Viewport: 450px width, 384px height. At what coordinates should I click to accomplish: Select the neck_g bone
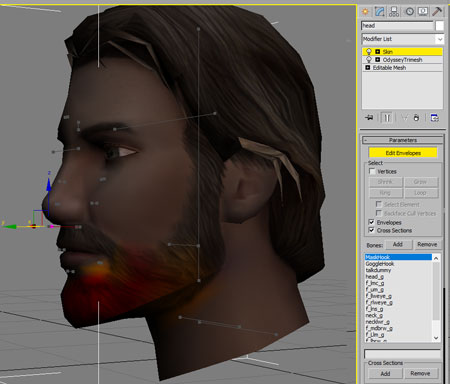[x=398, y=315]
